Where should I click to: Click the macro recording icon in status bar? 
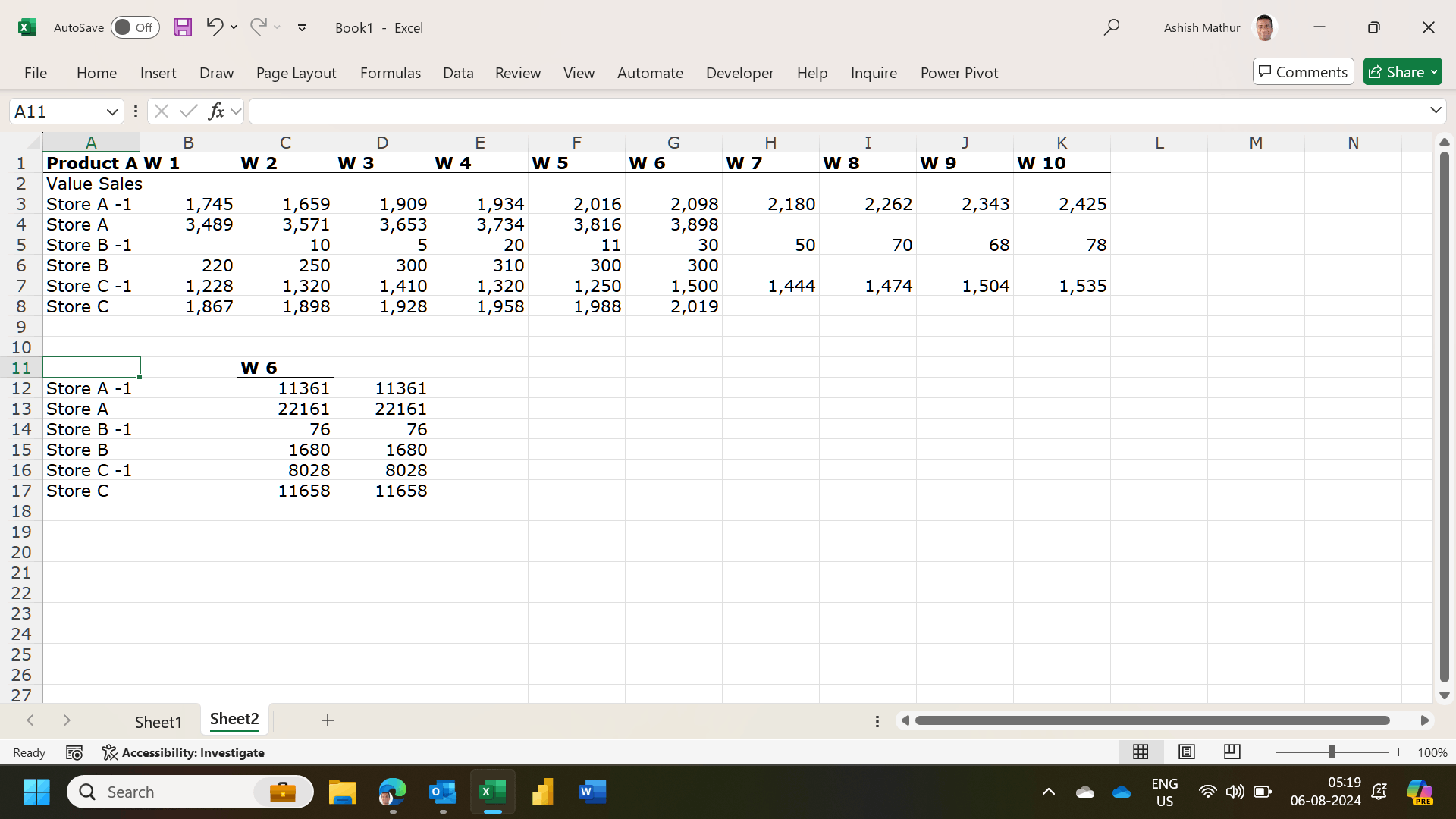tap(74, 752)
